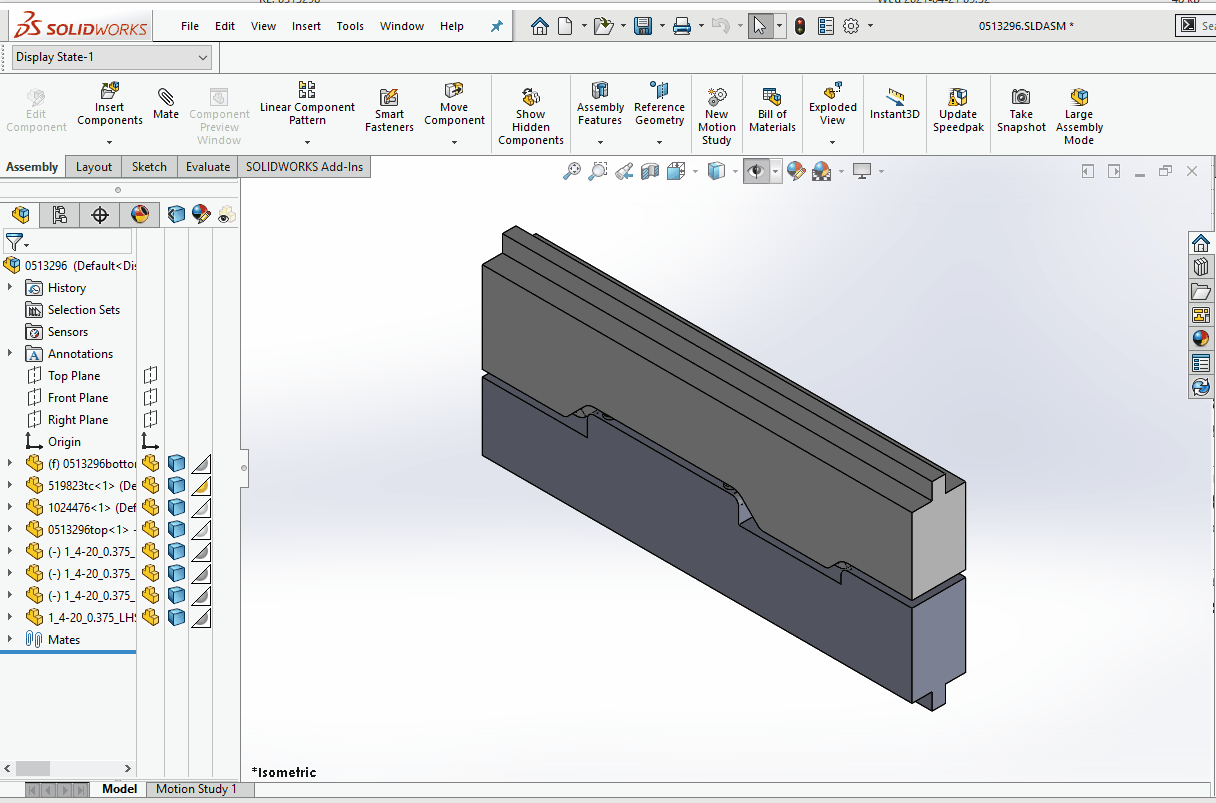Viewport: 1216px width, 803px height.
Task: Click the Zoom to Area icon
Action: click(x=598, y=171)
